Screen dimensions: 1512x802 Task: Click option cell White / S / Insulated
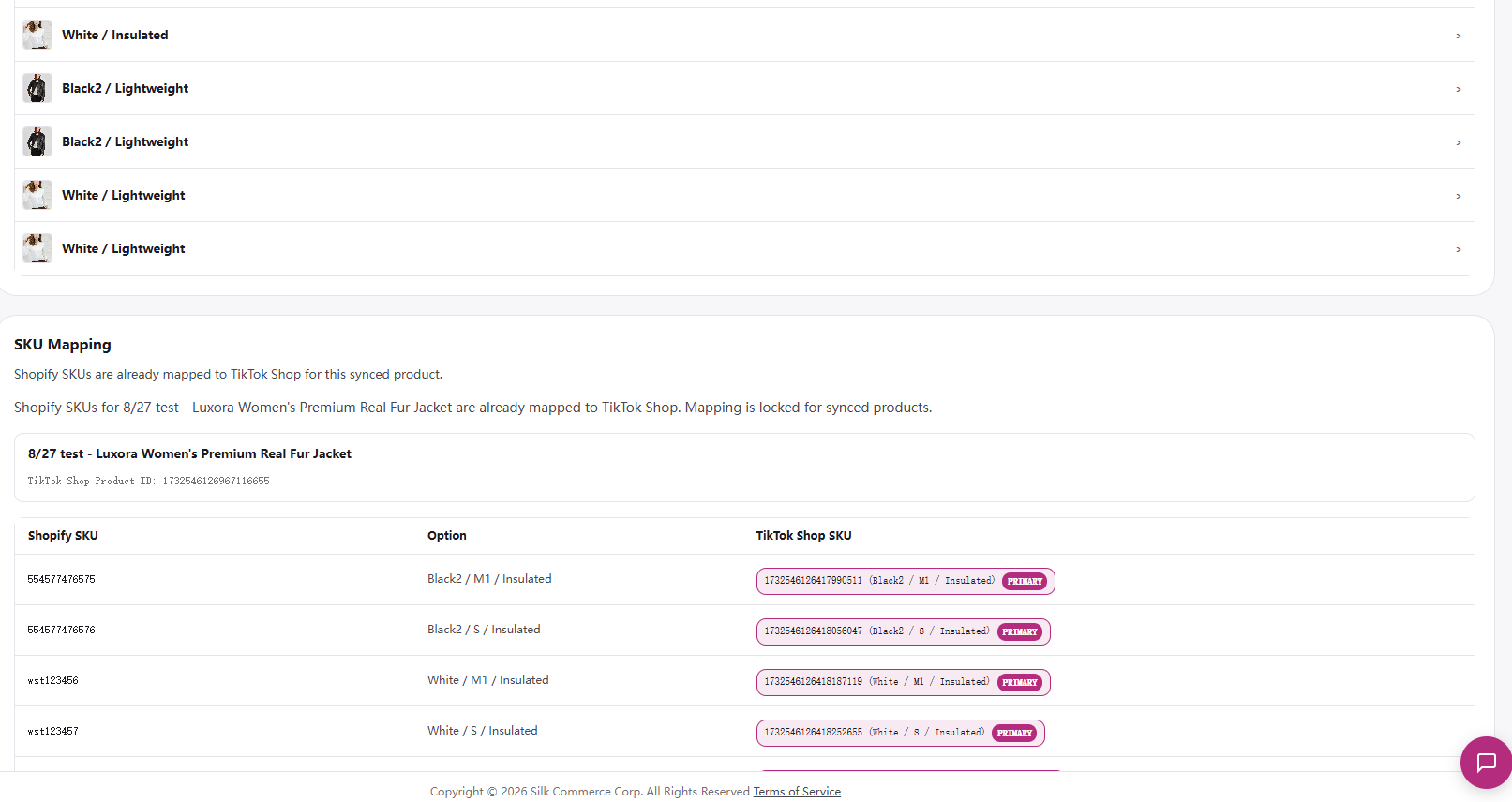(x=482, y=731)
